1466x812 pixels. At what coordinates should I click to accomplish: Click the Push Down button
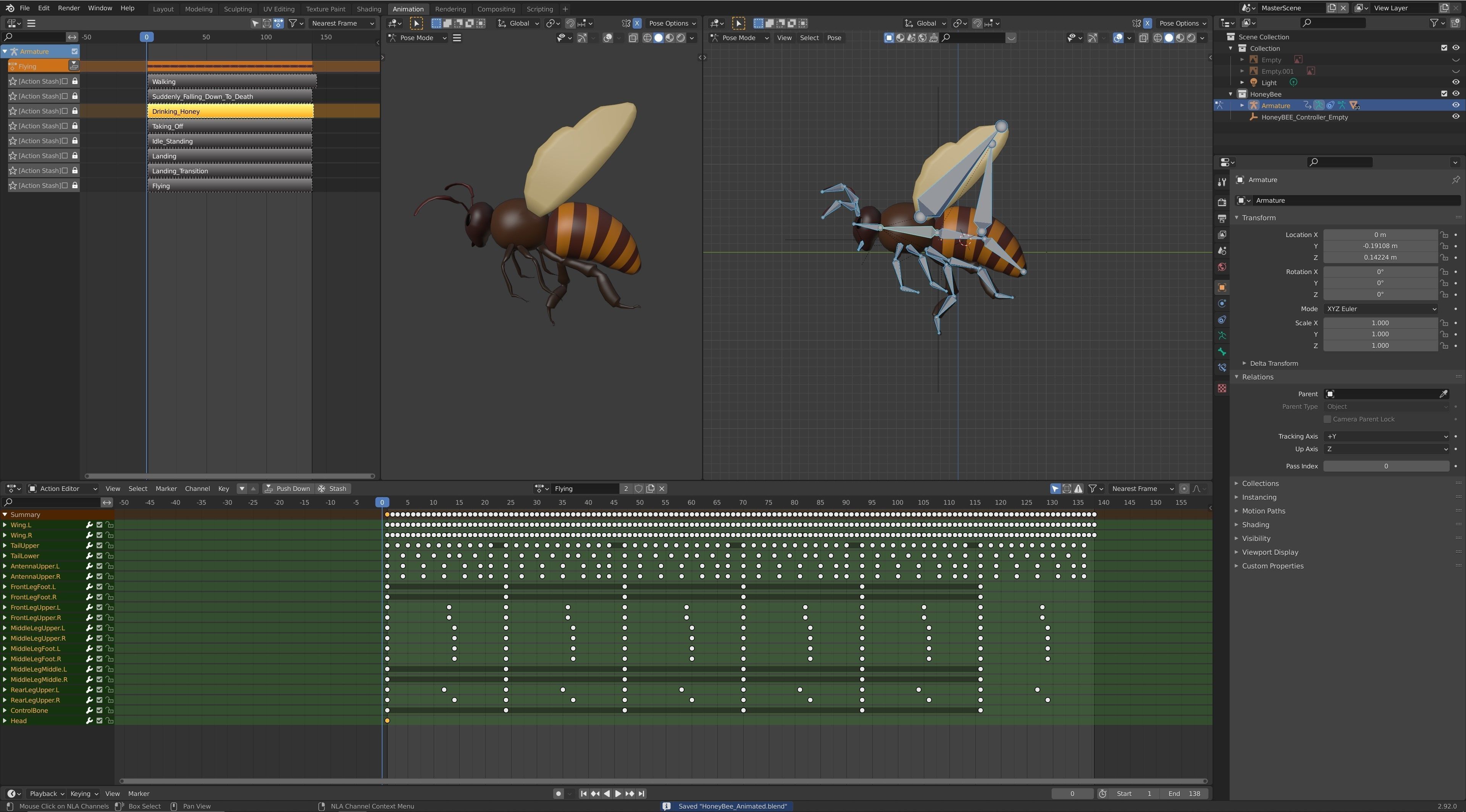coord(288,488)
